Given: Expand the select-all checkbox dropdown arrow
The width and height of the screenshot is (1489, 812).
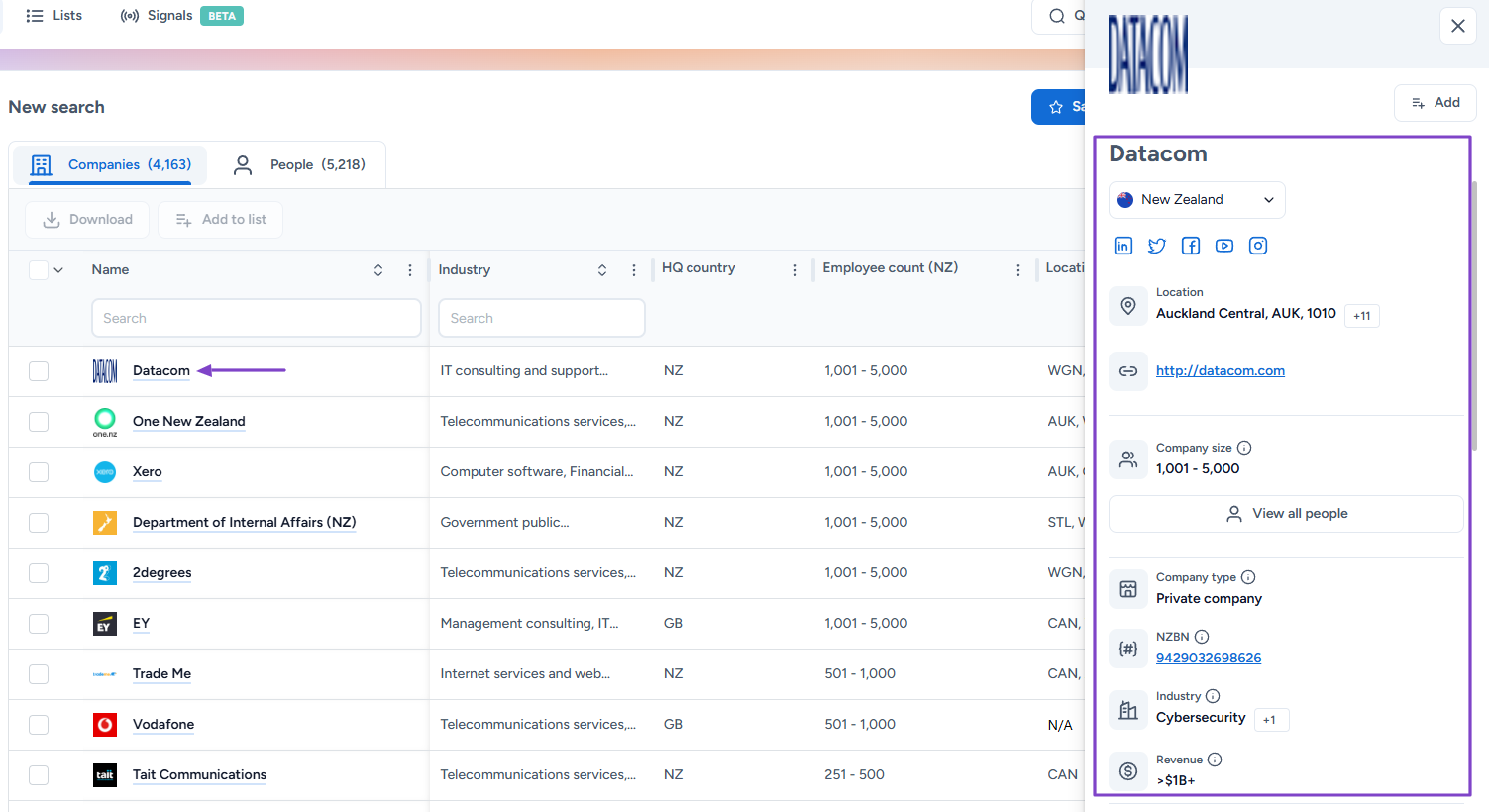Looking at the screenshot, I should (58, 270).
